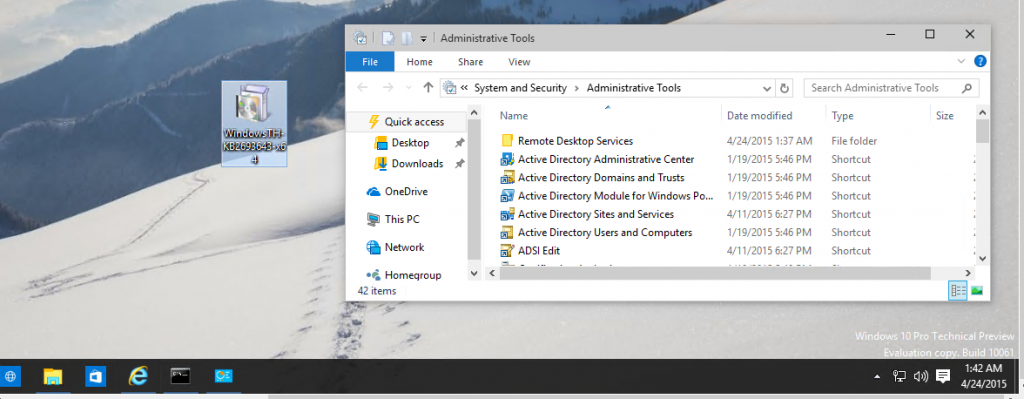Show hidden tray icons

878,377
